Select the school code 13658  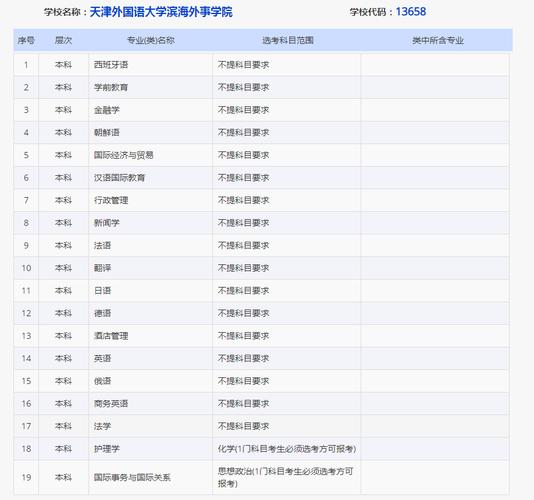[x=411, y=12]
